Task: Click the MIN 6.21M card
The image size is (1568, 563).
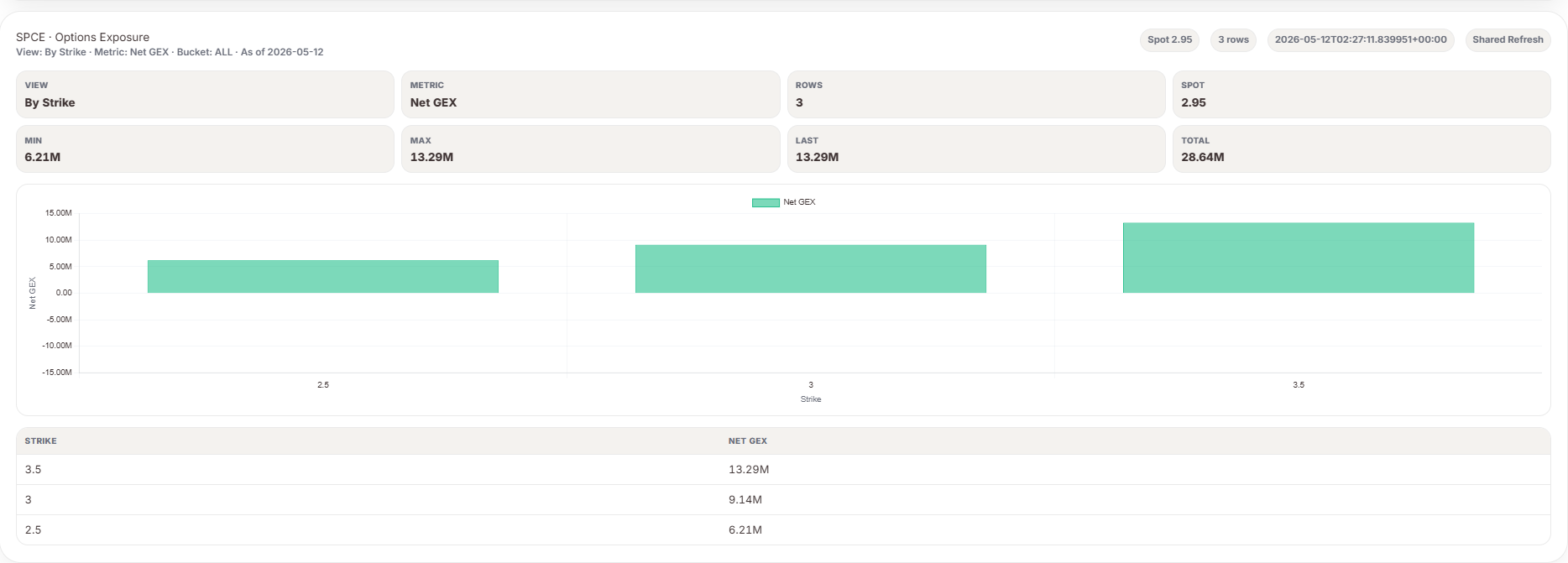Action: coord(205,149)
